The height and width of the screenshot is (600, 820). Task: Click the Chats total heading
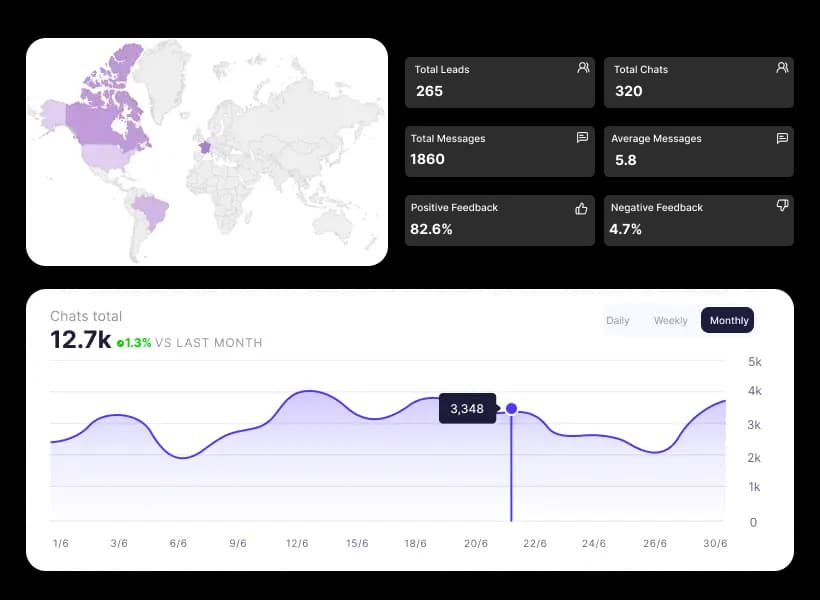click(x=86, y=316)
